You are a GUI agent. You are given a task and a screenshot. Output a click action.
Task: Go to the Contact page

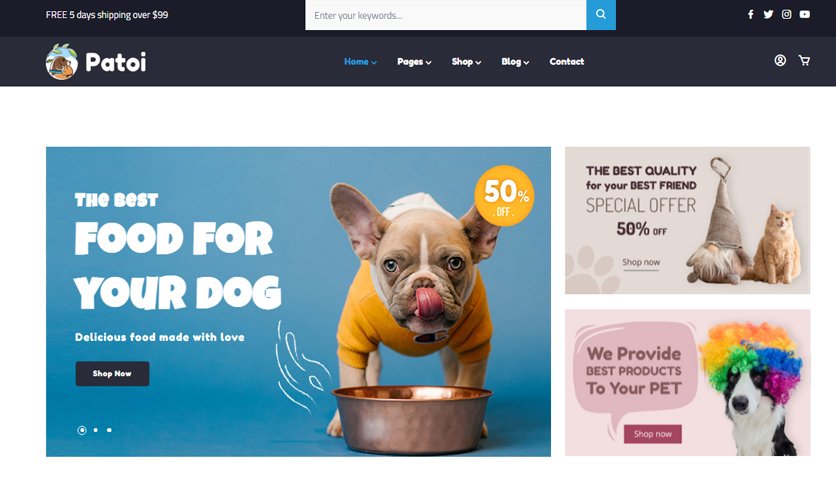pyautogui.click(x=567, y=62)
